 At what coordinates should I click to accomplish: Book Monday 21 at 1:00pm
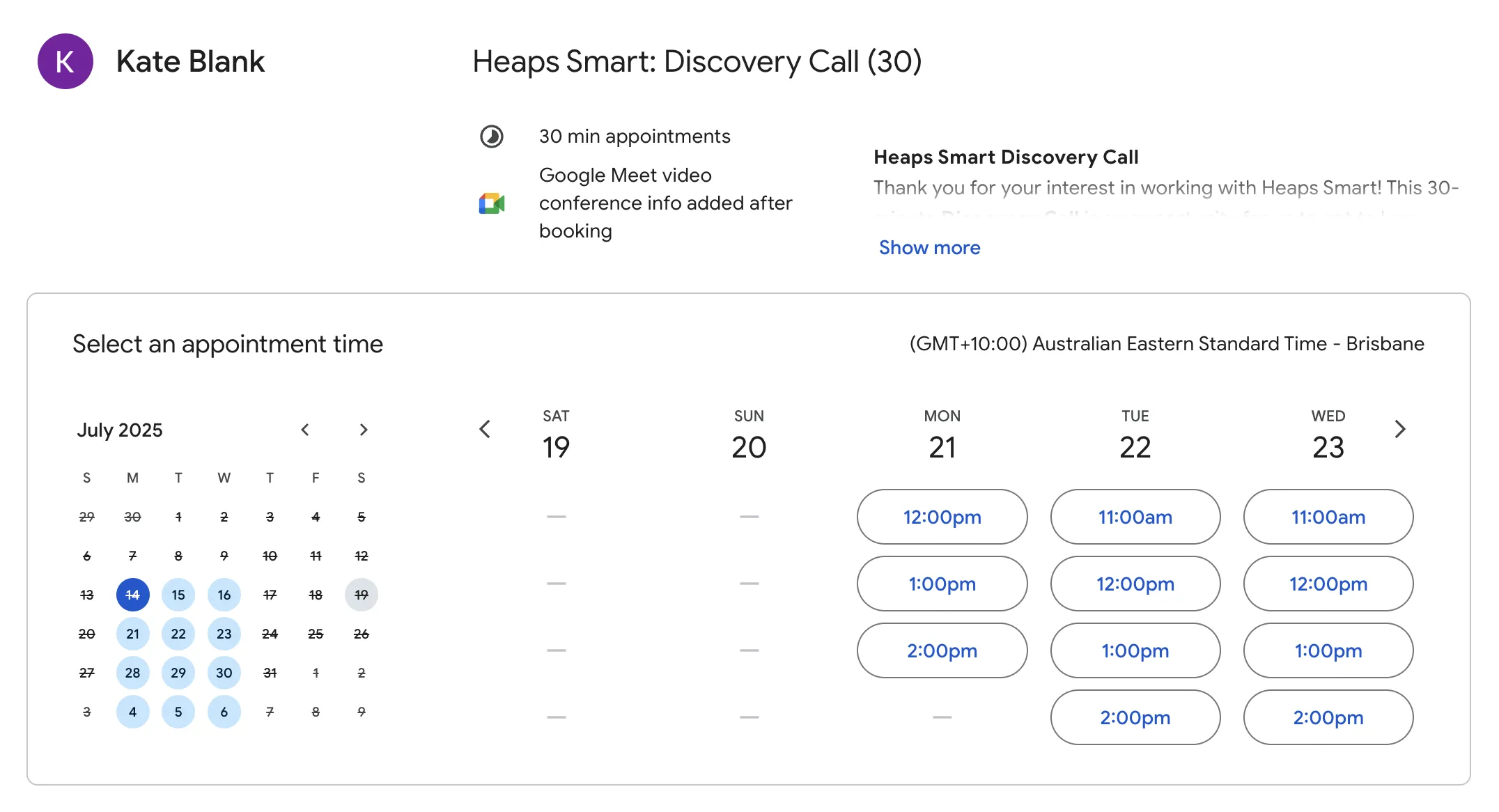(942, 584)
